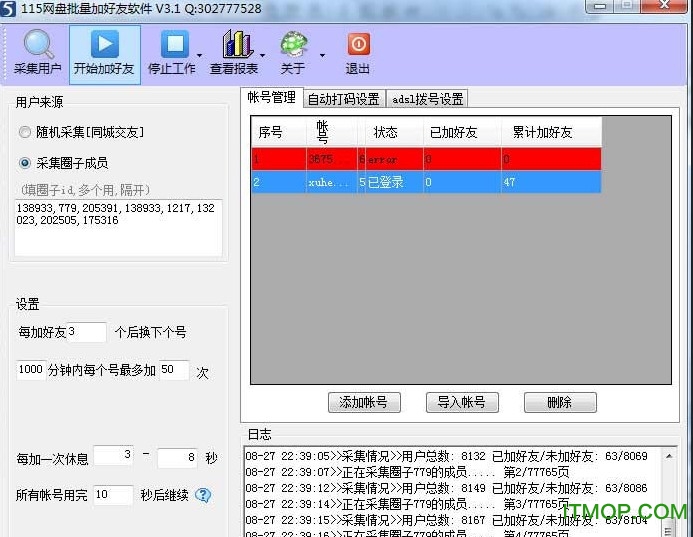Click the app icon in title bar

pyautogui.click(x=10, y=8)
